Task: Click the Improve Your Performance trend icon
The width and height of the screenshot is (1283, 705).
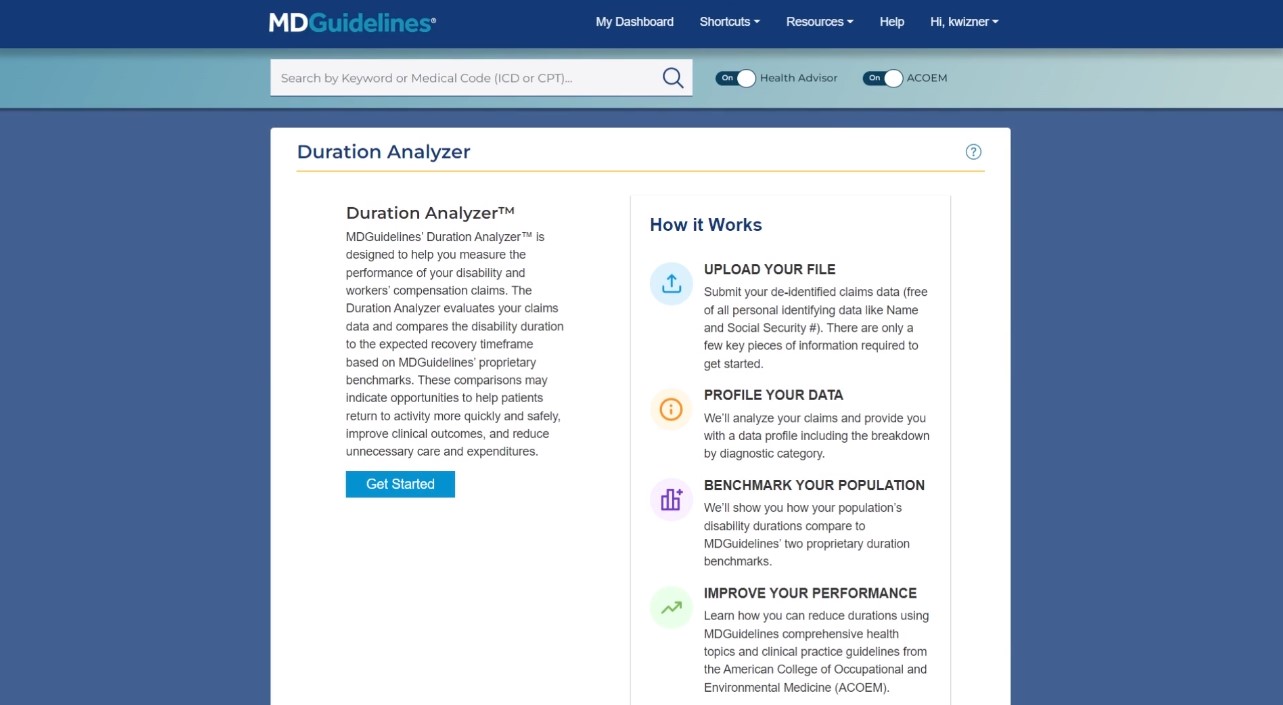Action: coord(670,607)
